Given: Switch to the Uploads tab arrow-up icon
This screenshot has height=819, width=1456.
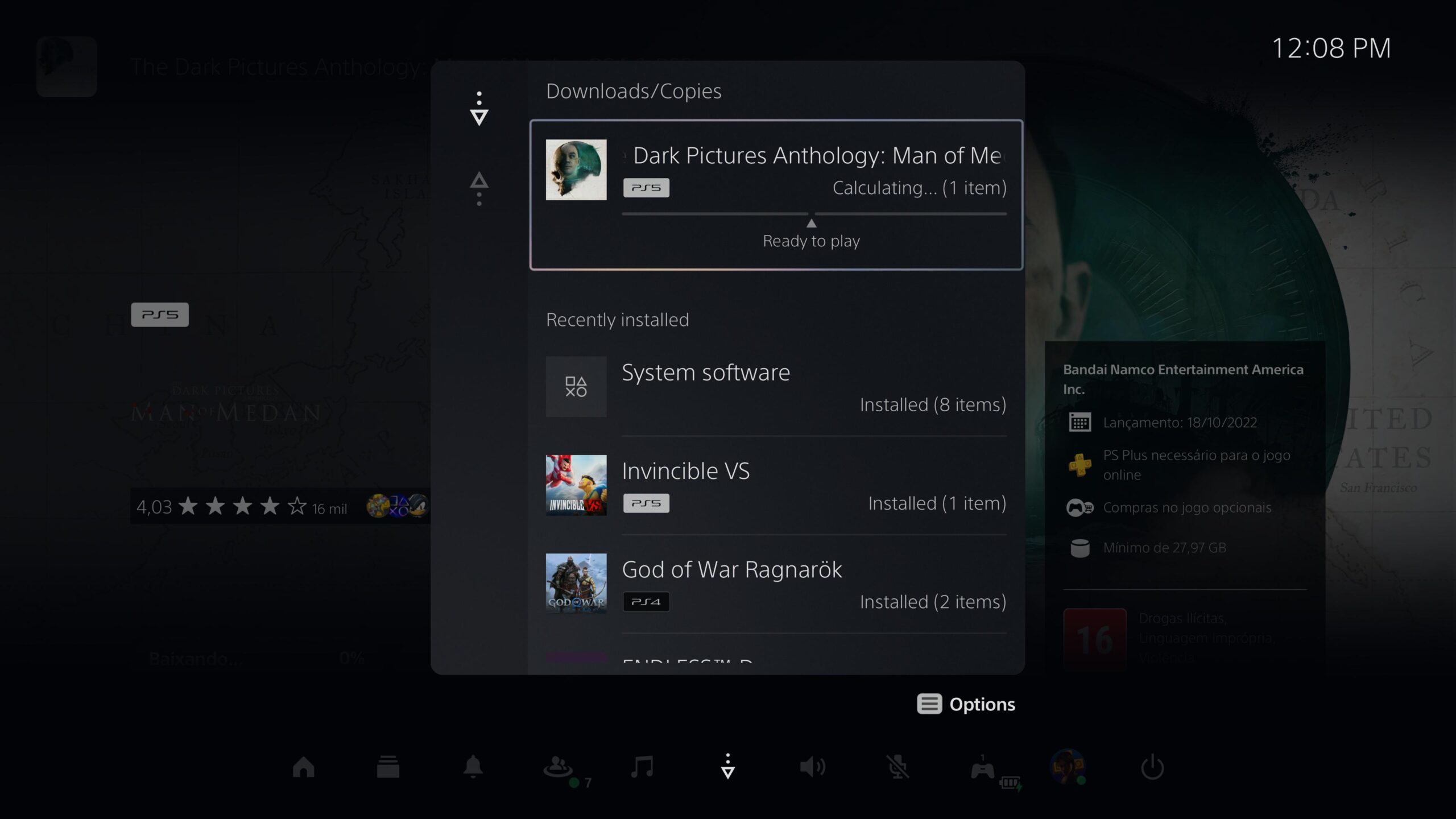Looking at the screenshot, I should click(479, 189).
